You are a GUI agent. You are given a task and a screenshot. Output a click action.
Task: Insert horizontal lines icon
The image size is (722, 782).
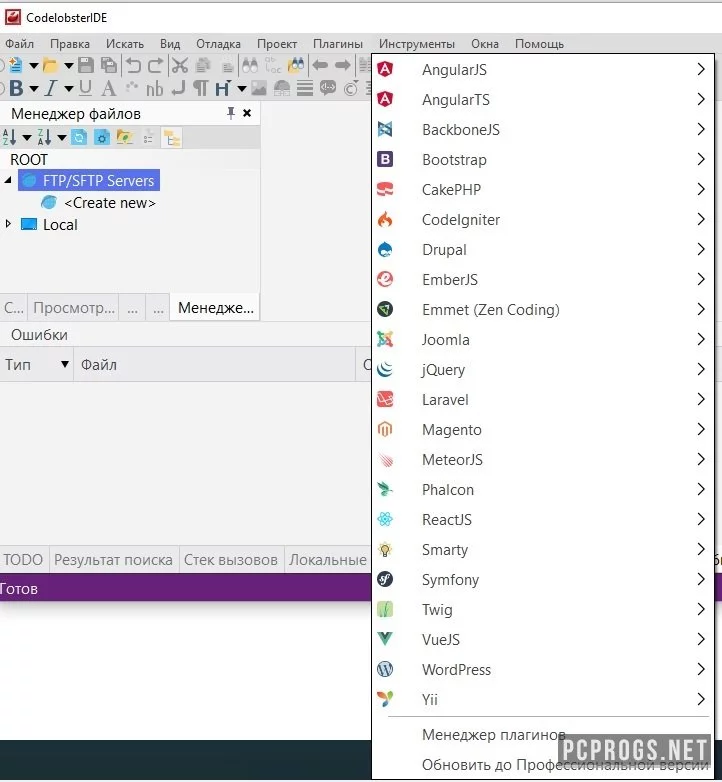tap(305, 88)
